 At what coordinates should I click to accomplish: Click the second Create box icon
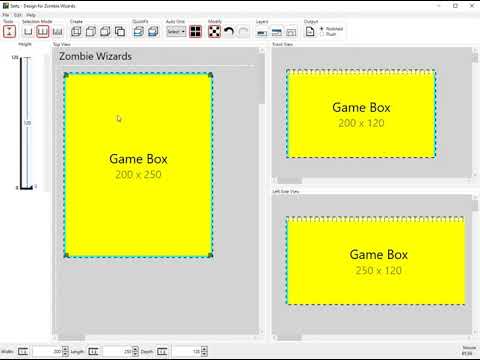91,32
